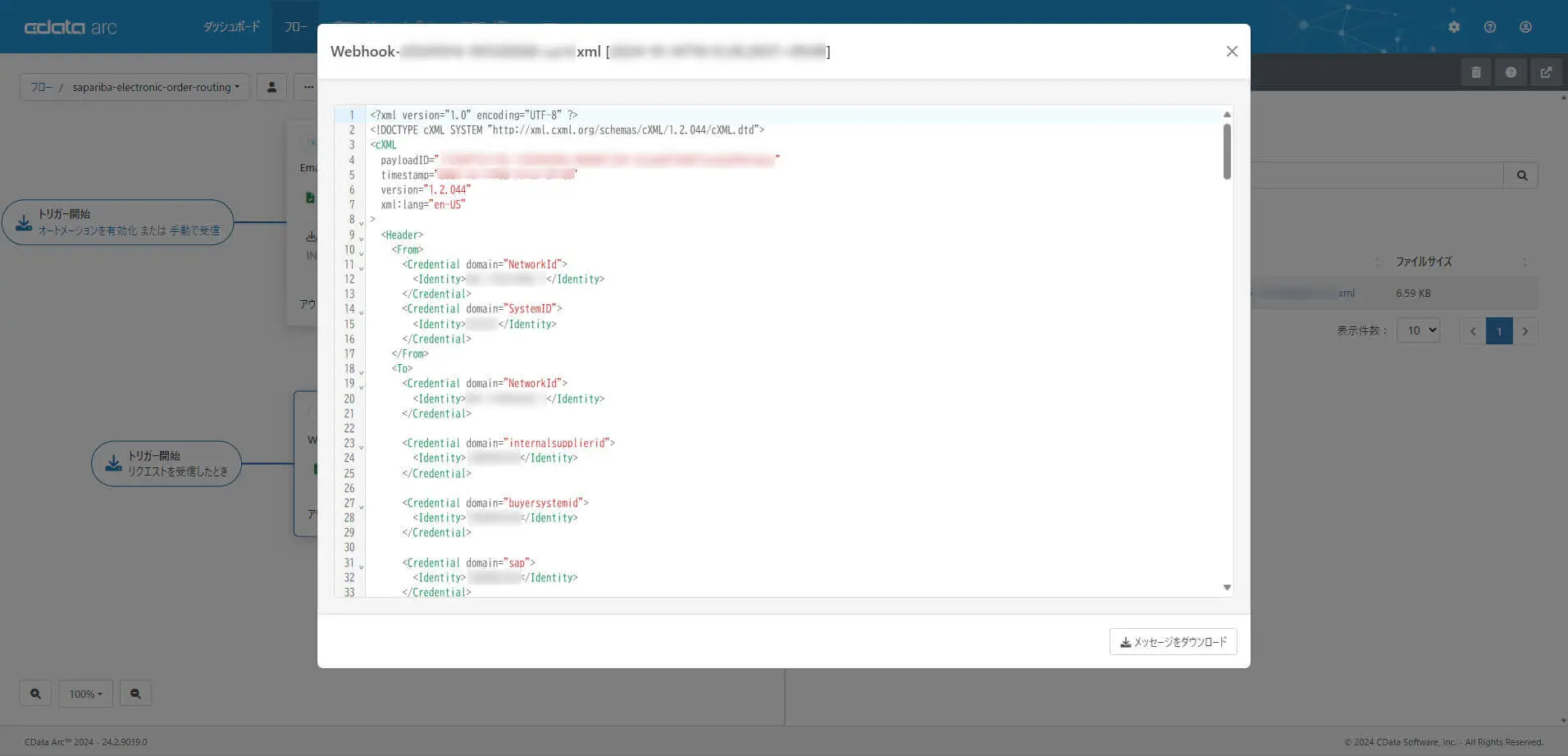Collapse internalsupplierid Credential fold arrow at line 23

(x=362, y=446)
